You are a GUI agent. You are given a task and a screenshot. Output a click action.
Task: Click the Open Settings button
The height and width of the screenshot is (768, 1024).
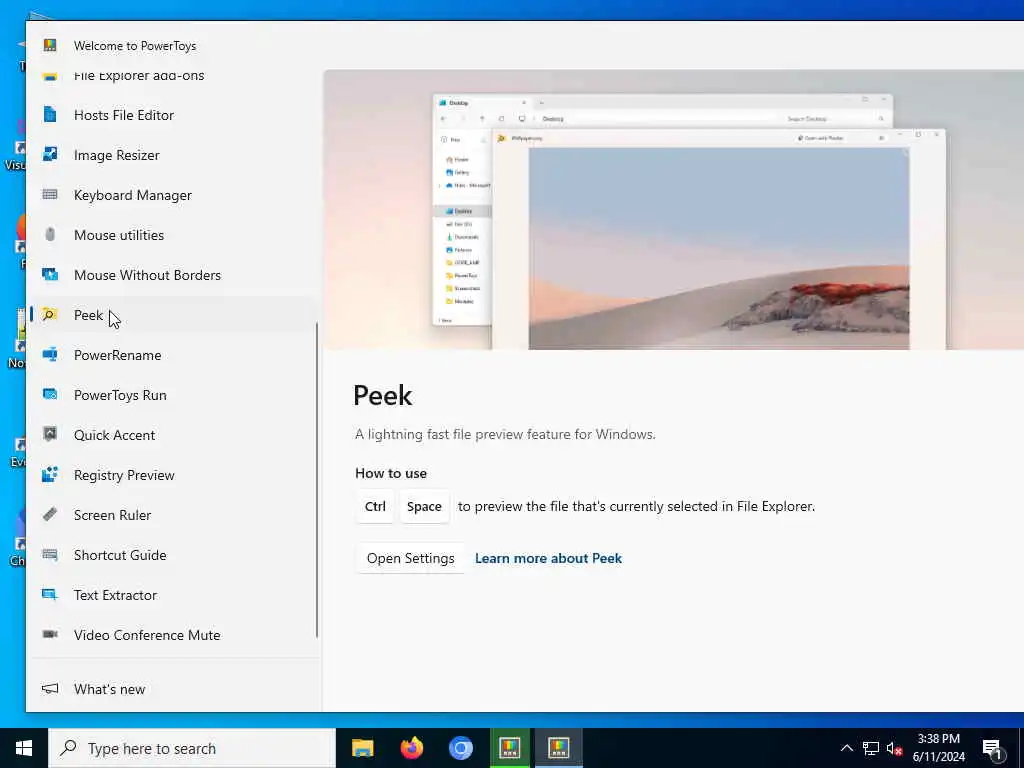pyautogui.click(x=410, y=558)
